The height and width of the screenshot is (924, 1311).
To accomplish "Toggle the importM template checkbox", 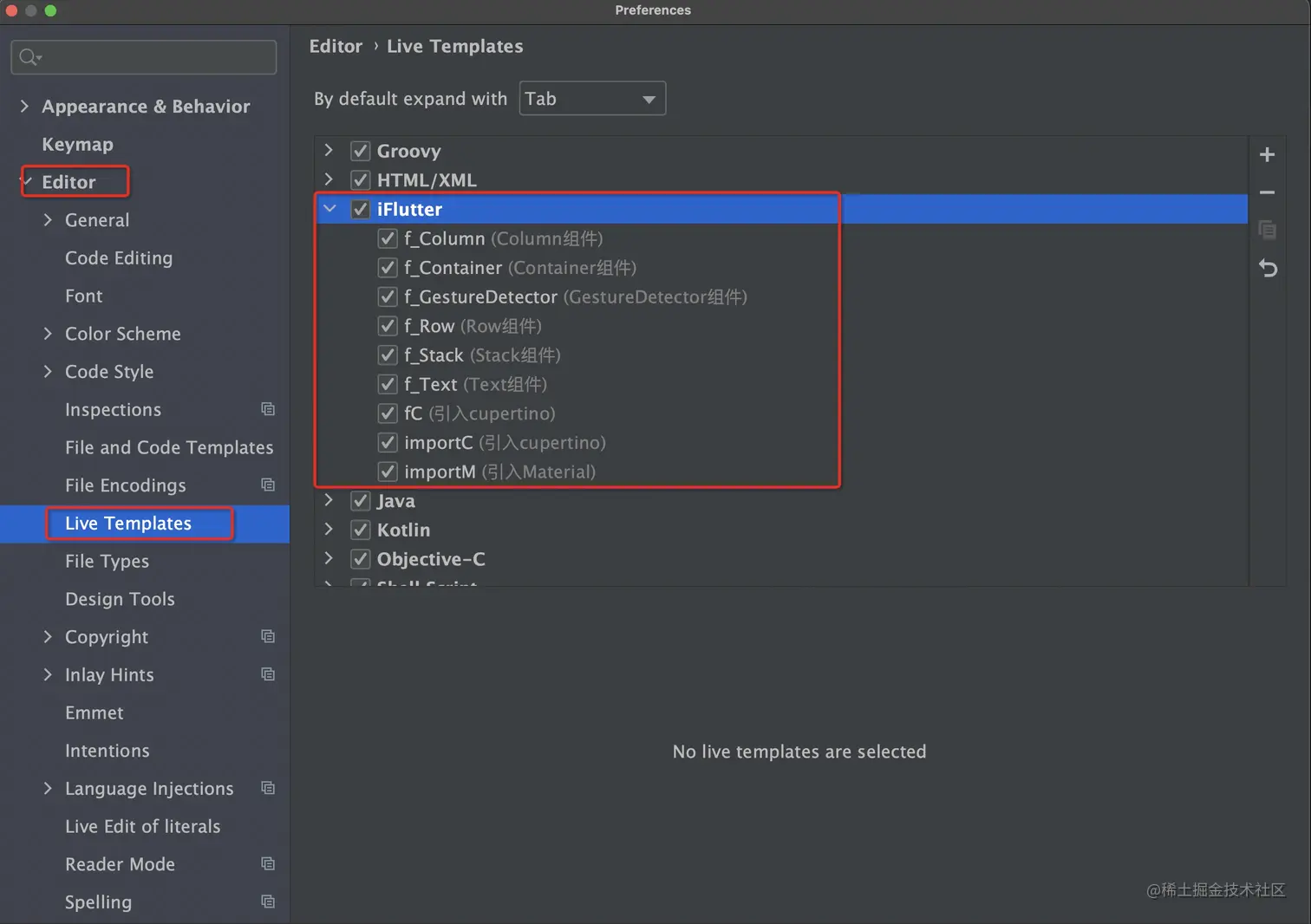I will (388, 472).
